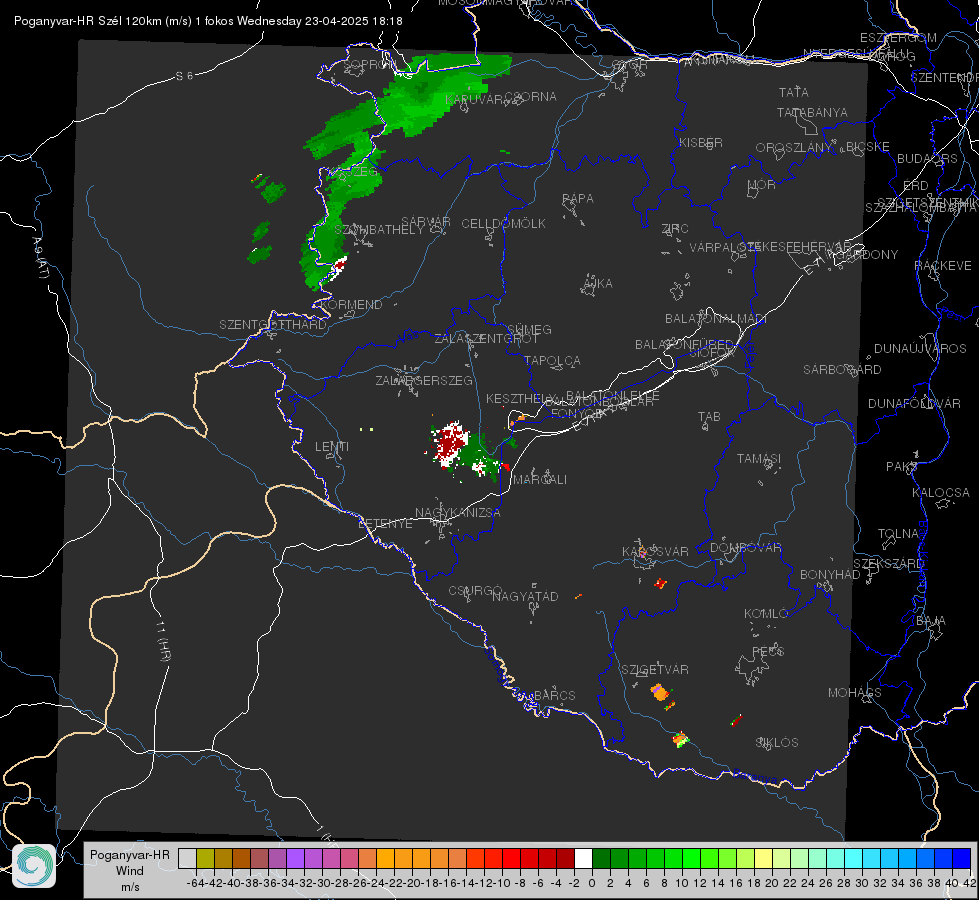The image size is (979, 900).
Task: Click the swirl logo icon beside the legend
Action: point(34,866)
